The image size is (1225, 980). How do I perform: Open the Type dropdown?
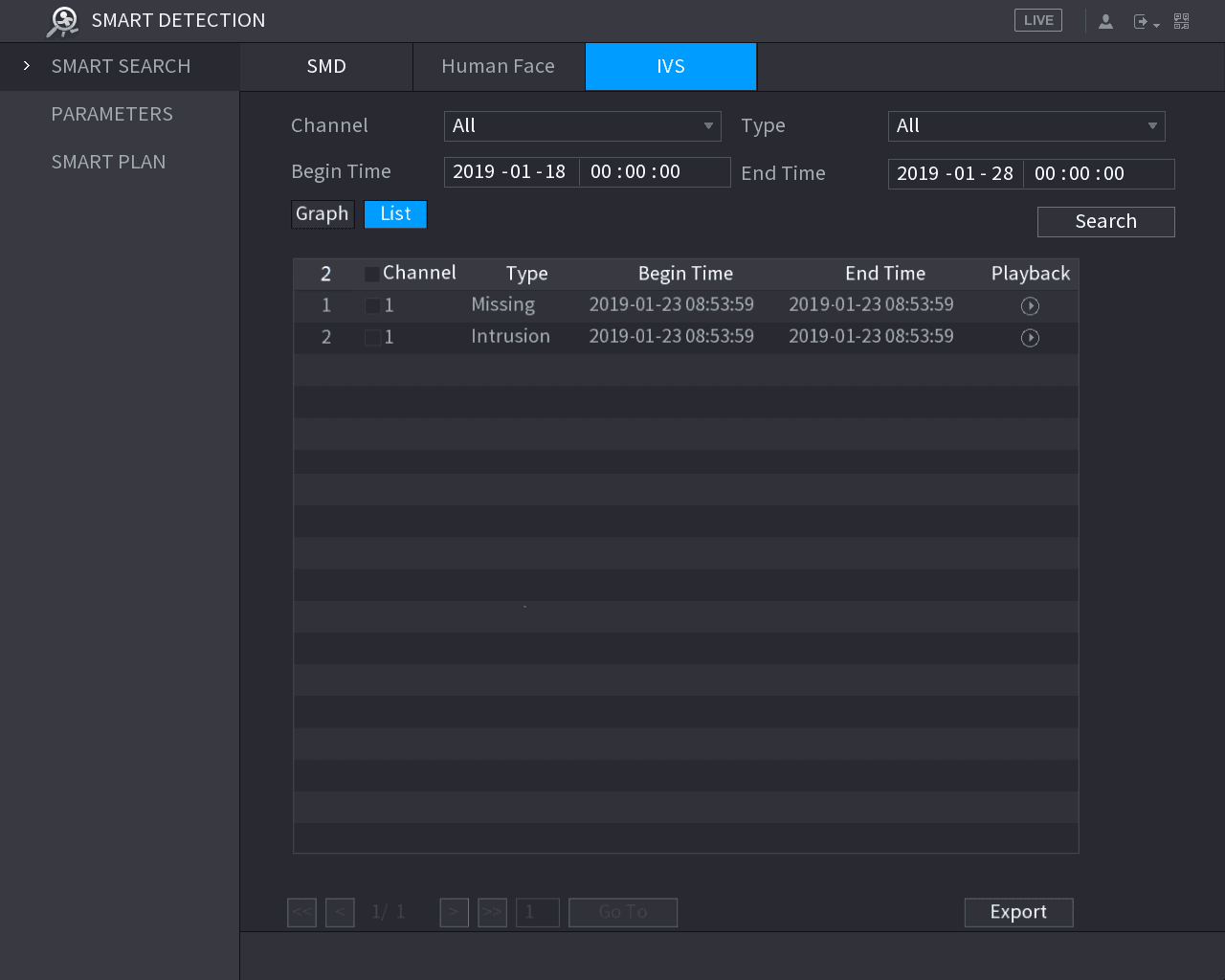[x=1027, y=126]
